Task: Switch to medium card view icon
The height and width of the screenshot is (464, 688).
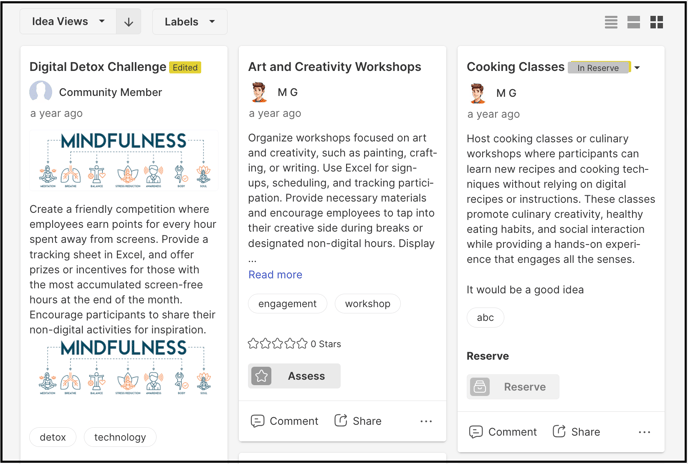Action: click(634, 22)
